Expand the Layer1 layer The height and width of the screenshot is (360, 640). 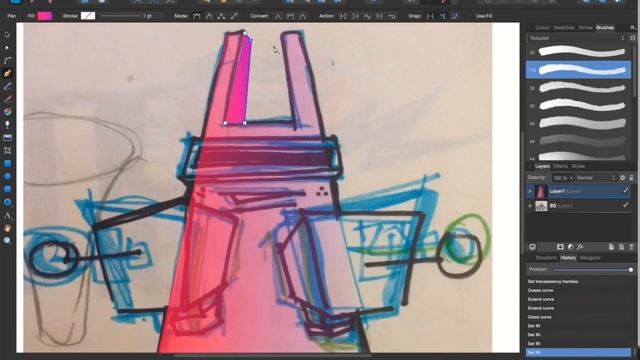click(x=530, y=191)
